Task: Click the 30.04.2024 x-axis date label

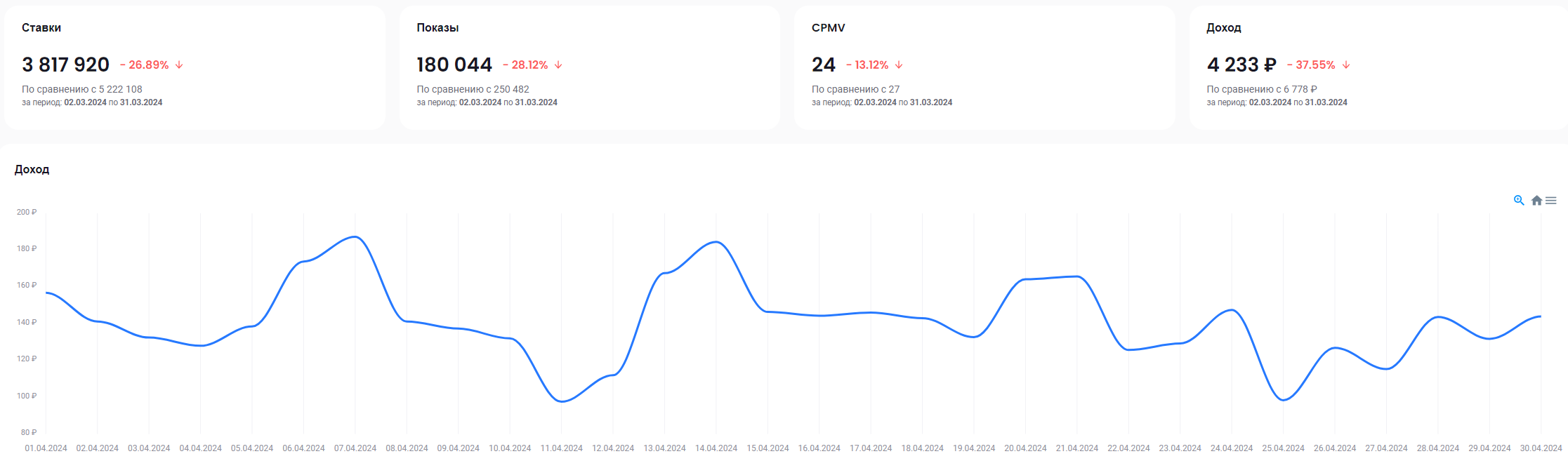Action: [x=1541, y=448]
